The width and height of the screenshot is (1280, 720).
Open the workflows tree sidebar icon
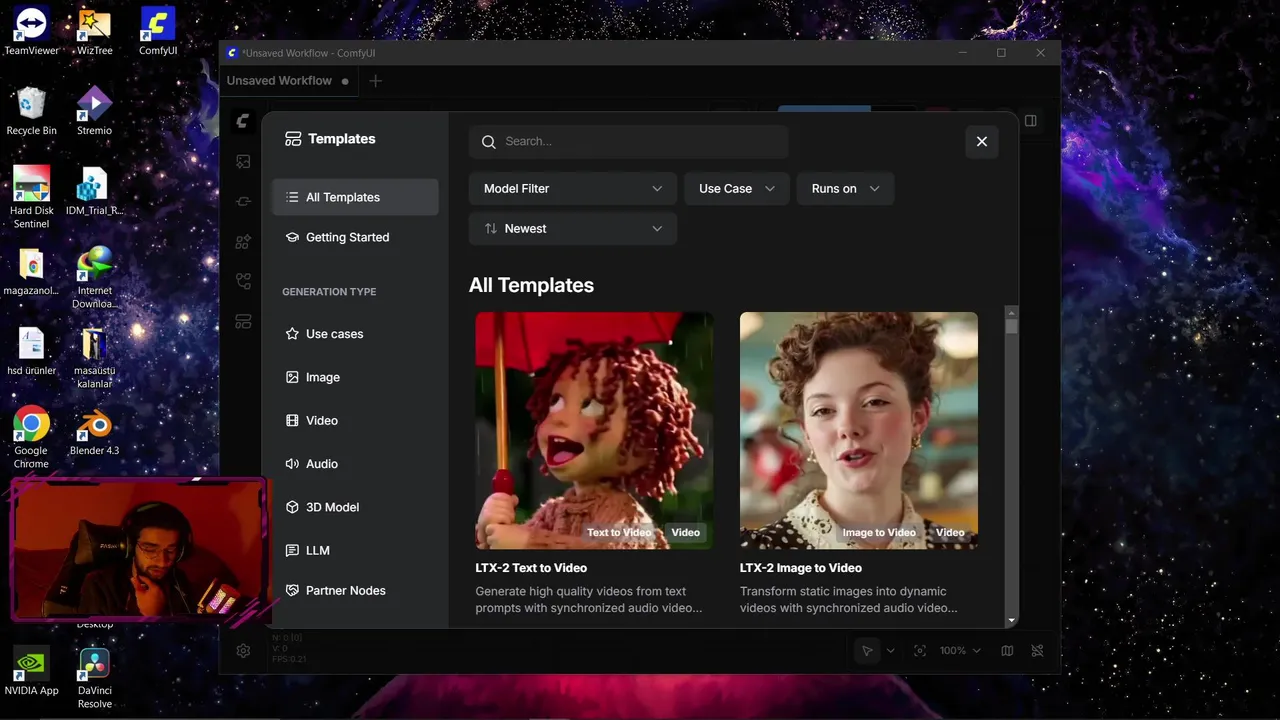243,281
